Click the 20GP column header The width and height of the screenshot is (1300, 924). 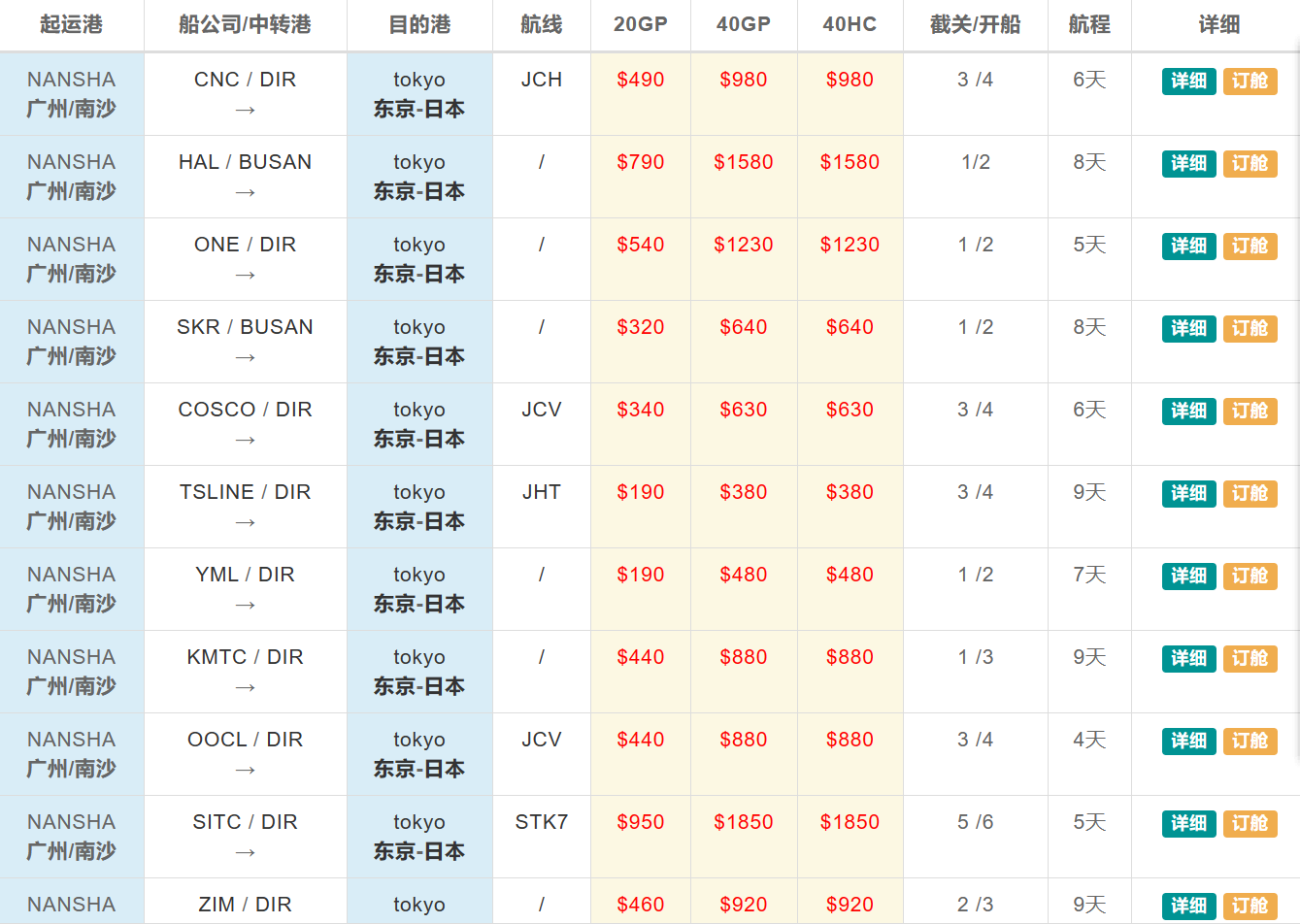[641, 25]
